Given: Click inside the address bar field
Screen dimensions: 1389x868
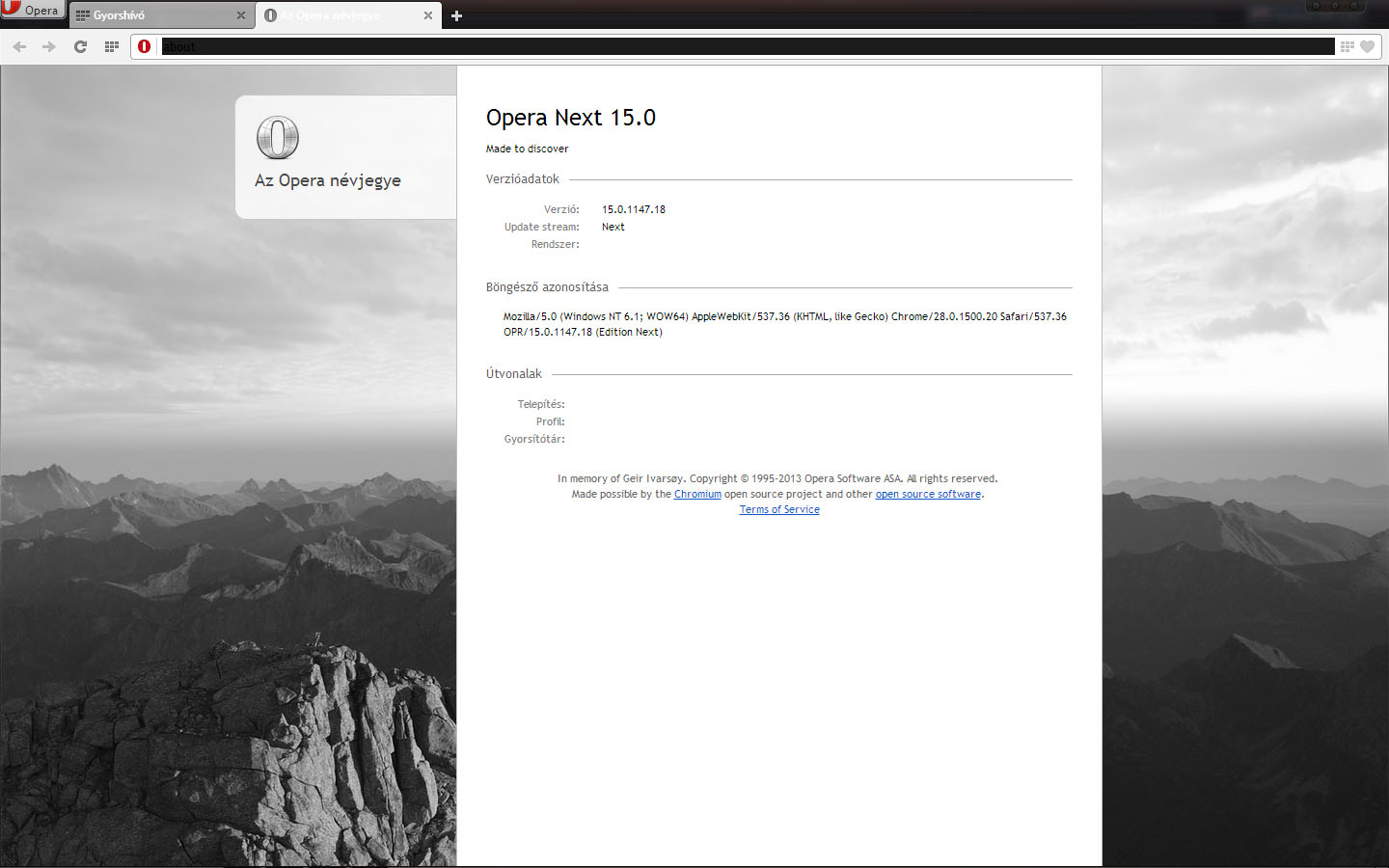Looking at the screenshot, I should (x=743, y=46).
